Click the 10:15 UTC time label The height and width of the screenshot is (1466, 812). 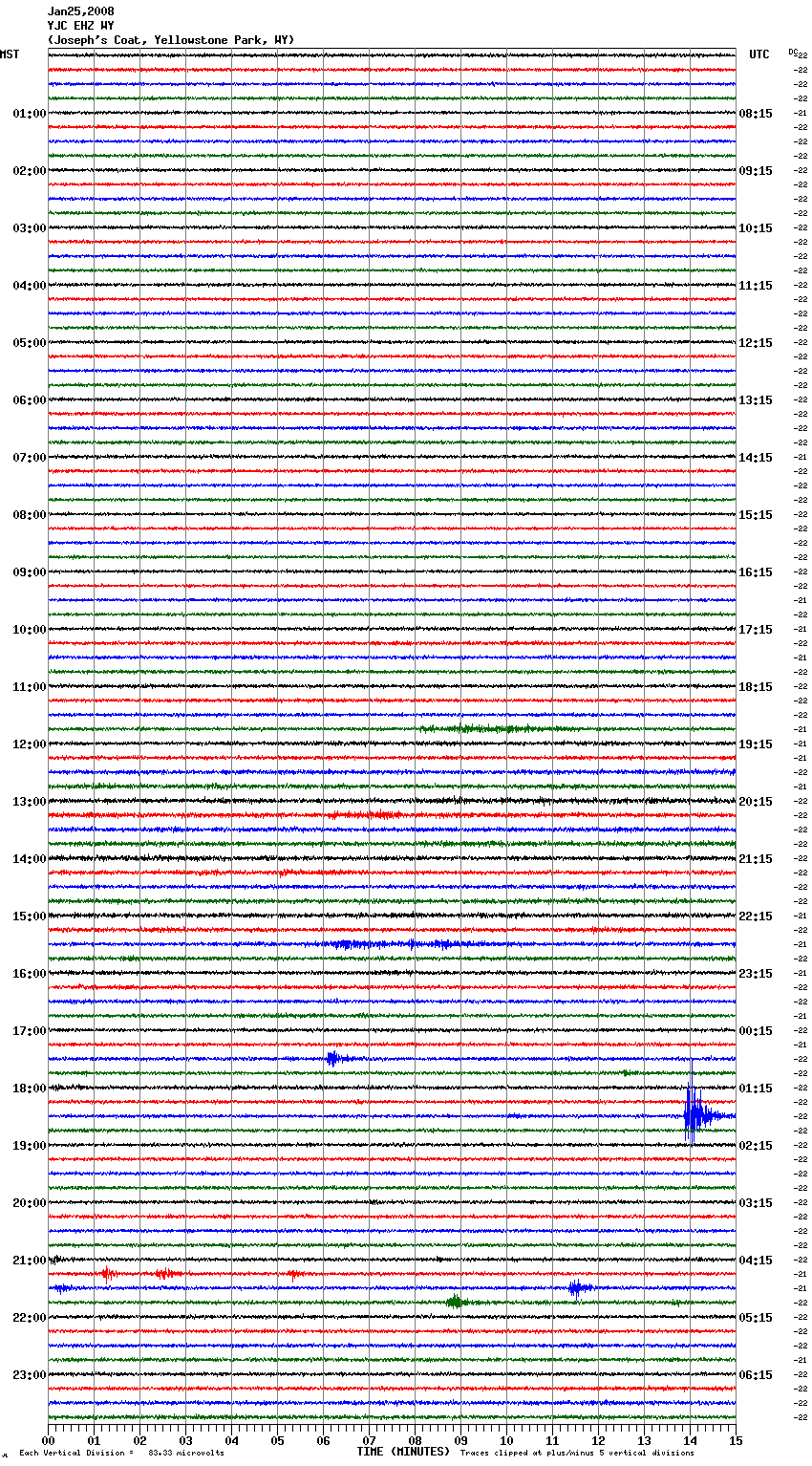tap(756, 228)
